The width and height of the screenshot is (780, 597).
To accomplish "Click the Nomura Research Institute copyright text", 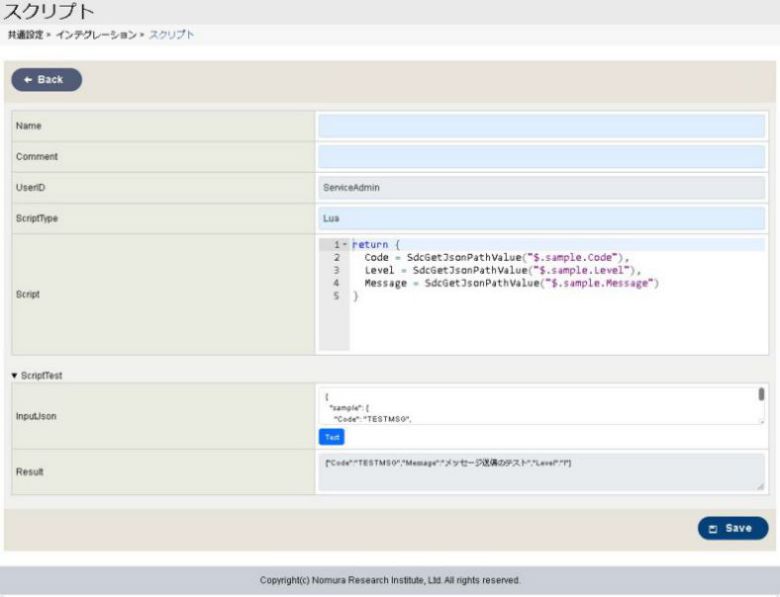I will 390,580.
